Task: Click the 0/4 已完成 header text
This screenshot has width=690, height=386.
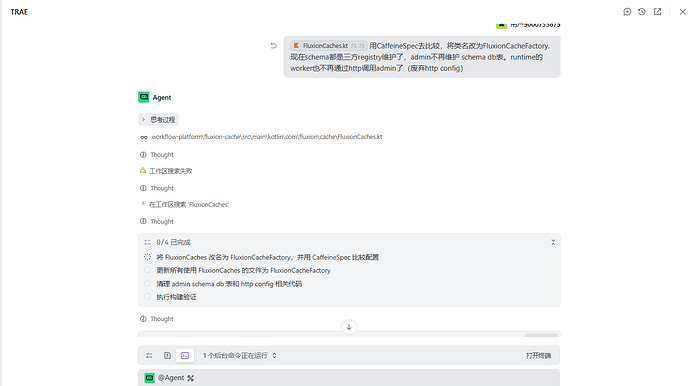Action: (173, 243)
